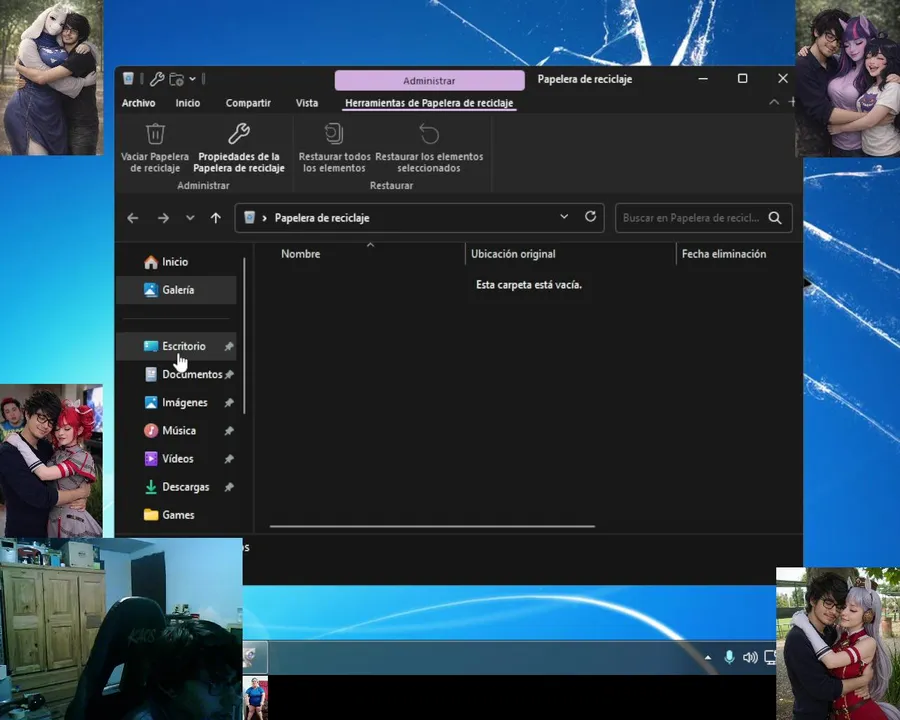Screen dimensions: 900x720
Task: Go up one folder level arrow
Action: click(x=216, y=218)
